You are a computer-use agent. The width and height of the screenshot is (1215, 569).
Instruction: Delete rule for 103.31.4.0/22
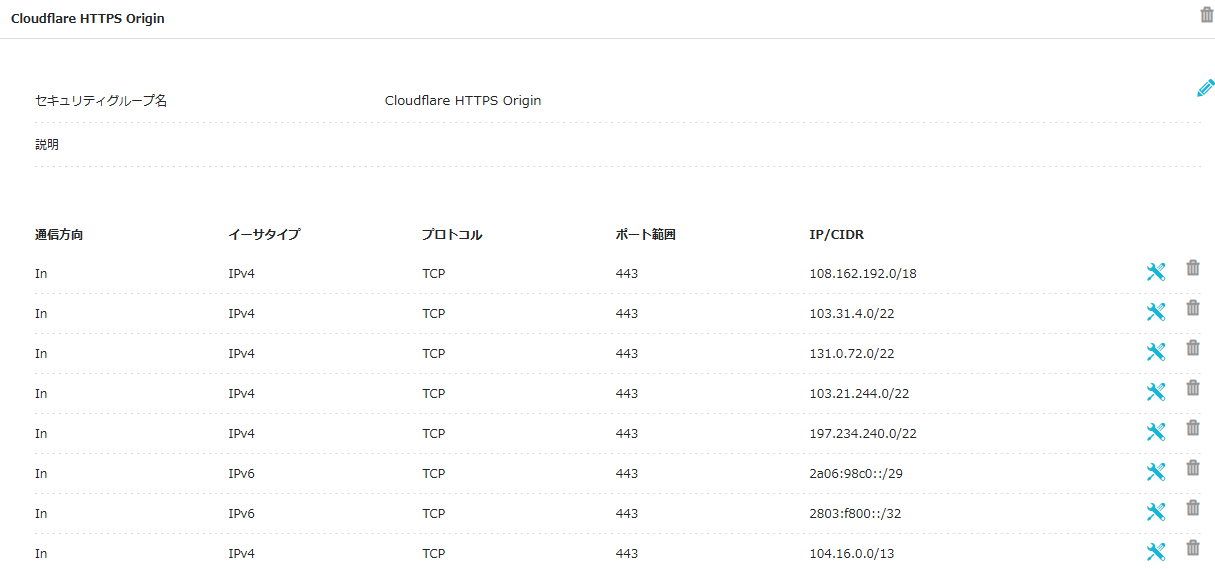tap(1193, 308)
